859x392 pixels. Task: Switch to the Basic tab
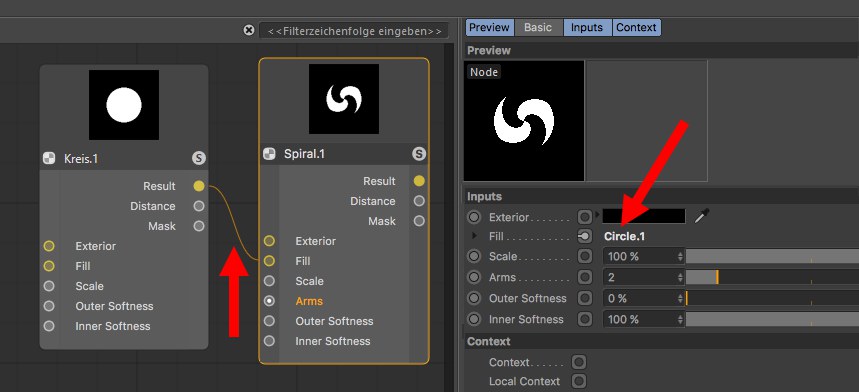[x=538, y=27]
